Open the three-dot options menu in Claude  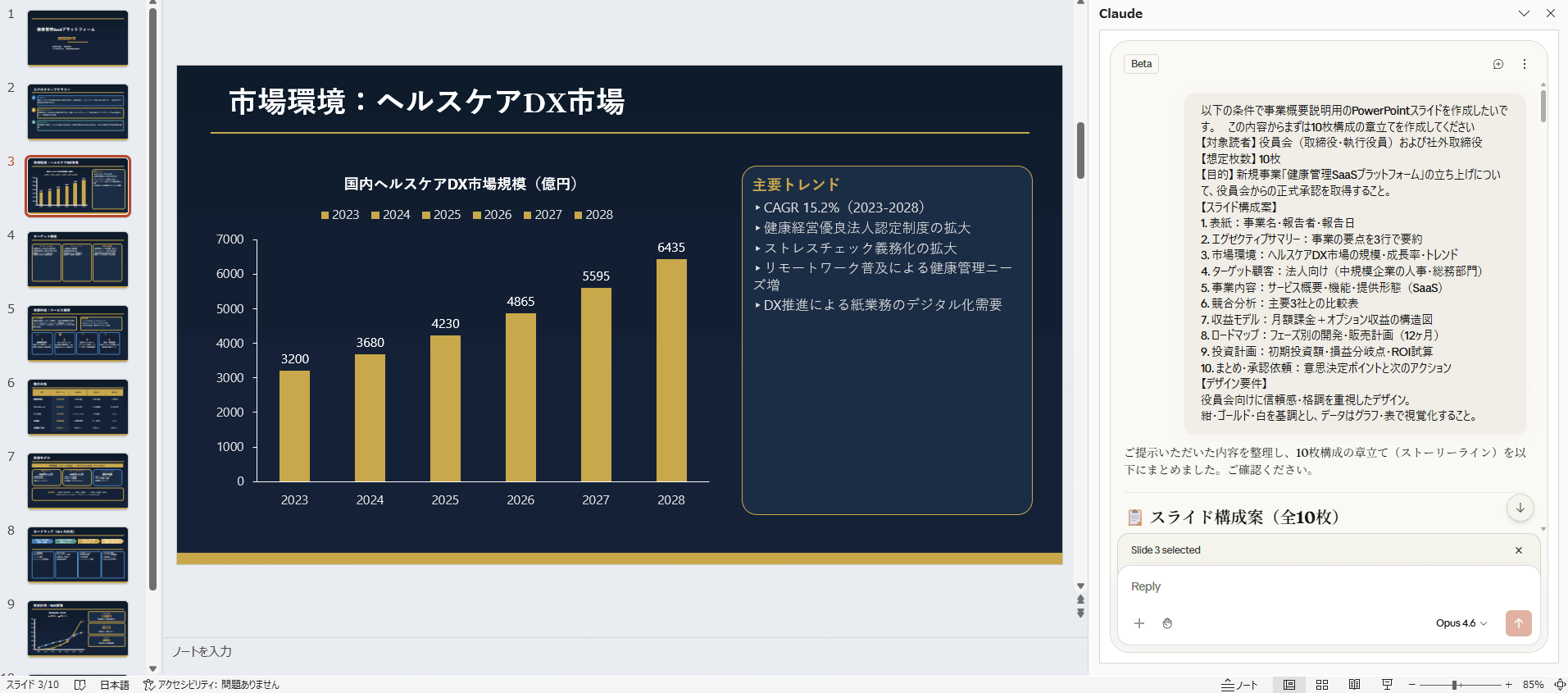coord(1525,64)
